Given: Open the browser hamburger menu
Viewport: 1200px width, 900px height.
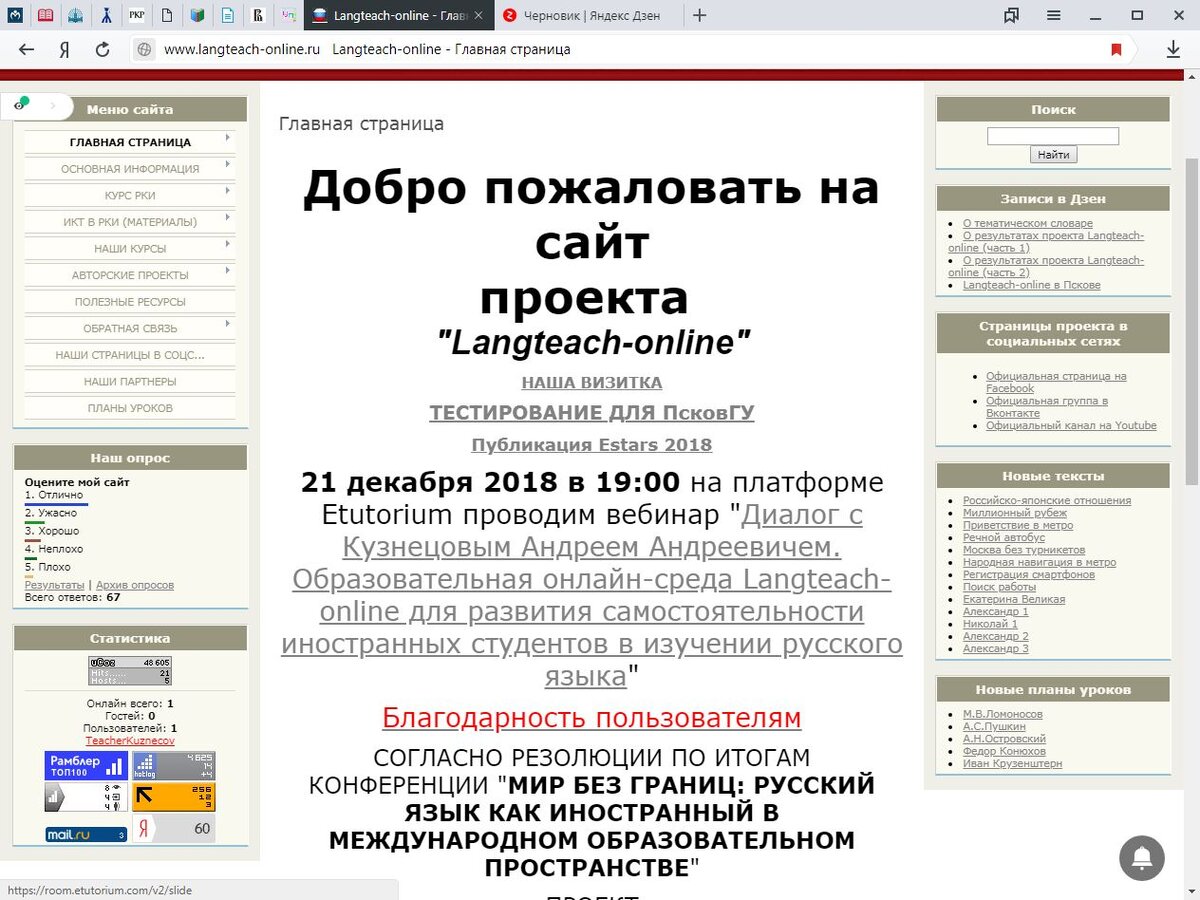Looking at the screenshot, I should tap(1054, 15).
